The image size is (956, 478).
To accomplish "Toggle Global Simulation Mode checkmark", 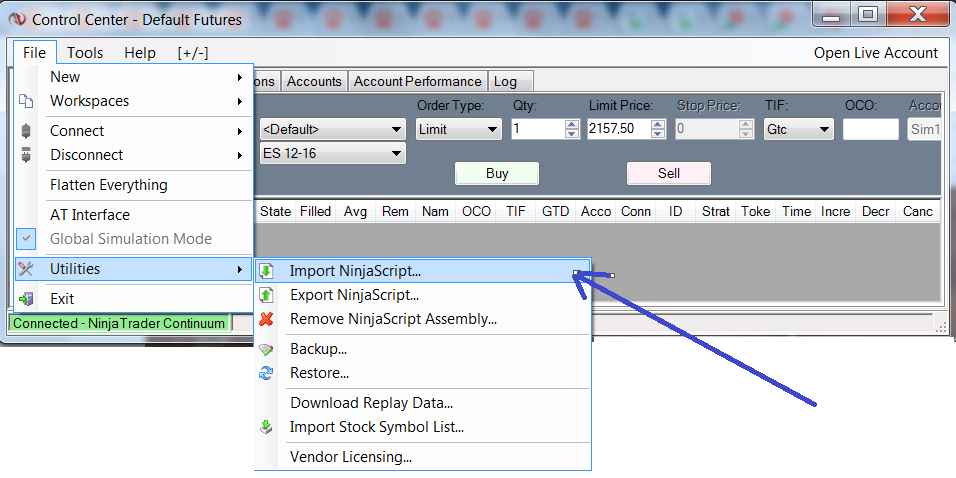I will point(26,239).
